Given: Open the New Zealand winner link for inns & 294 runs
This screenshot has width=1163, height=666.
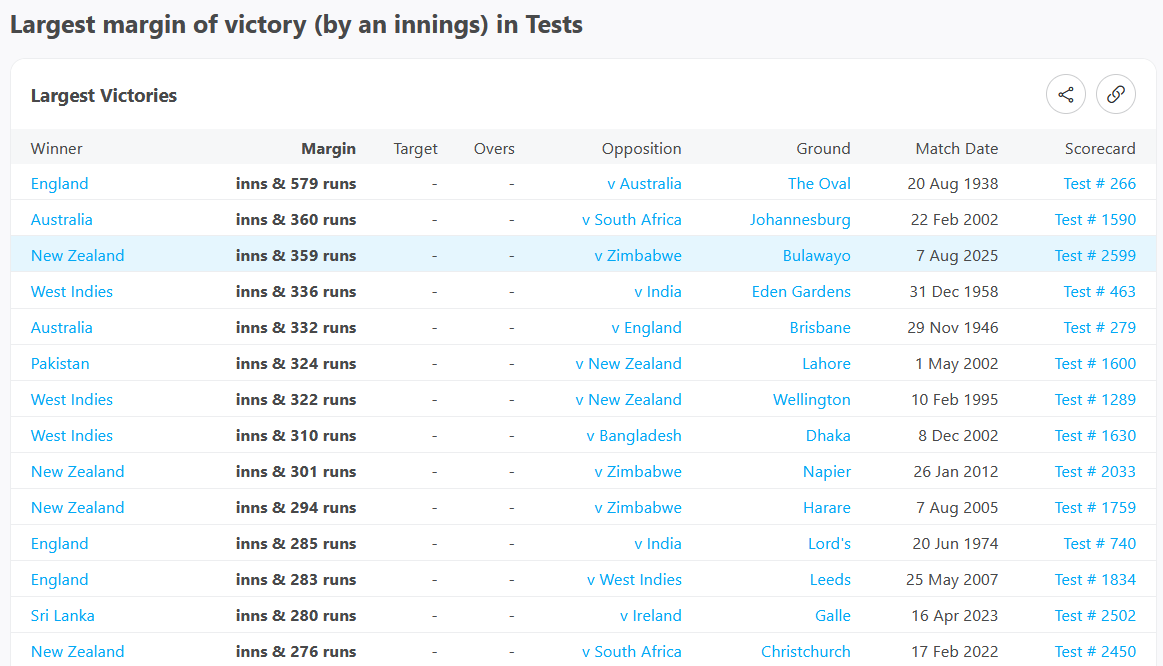Looking at the screenshot, I should (78, 508).
